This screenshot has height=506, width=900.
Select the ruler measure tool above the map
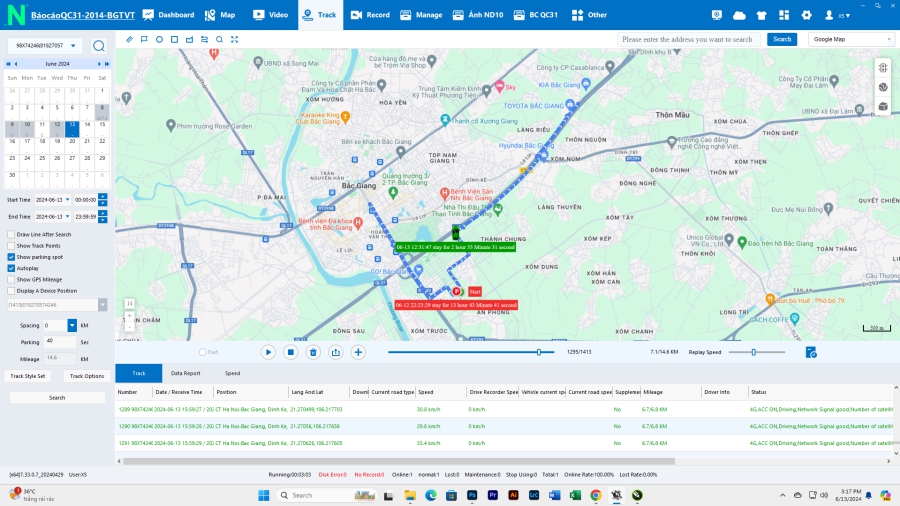click(x=129, y=39)
